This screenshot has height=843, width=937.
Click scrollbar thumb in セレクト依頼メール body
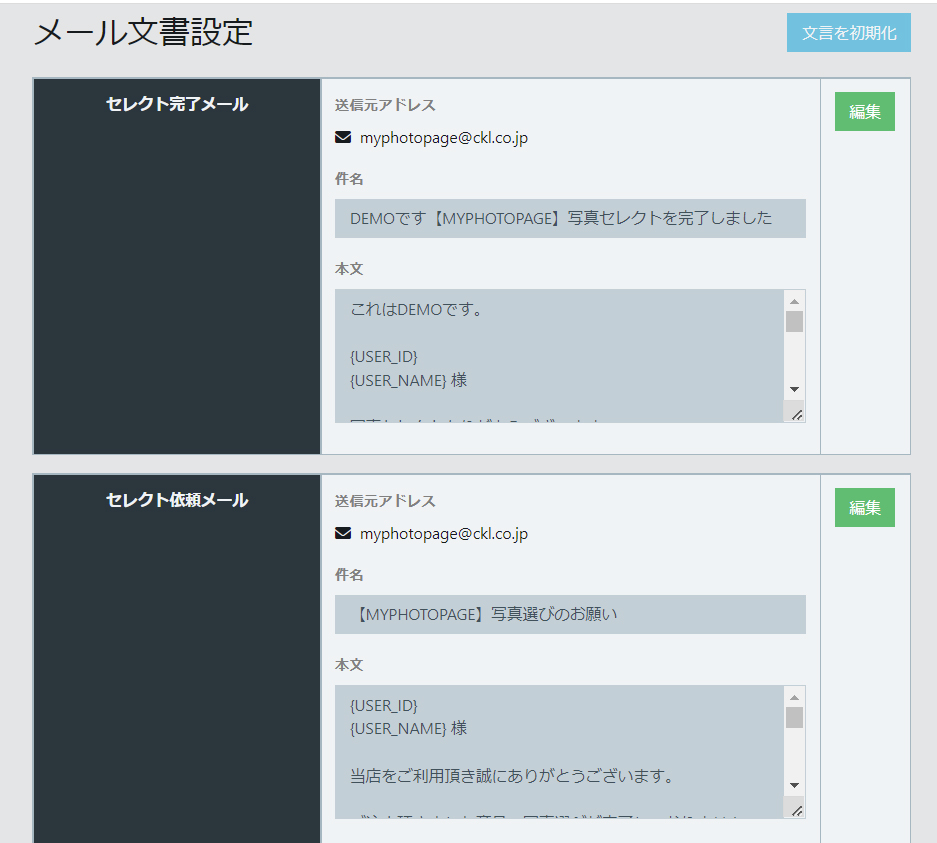coord(794,717)
